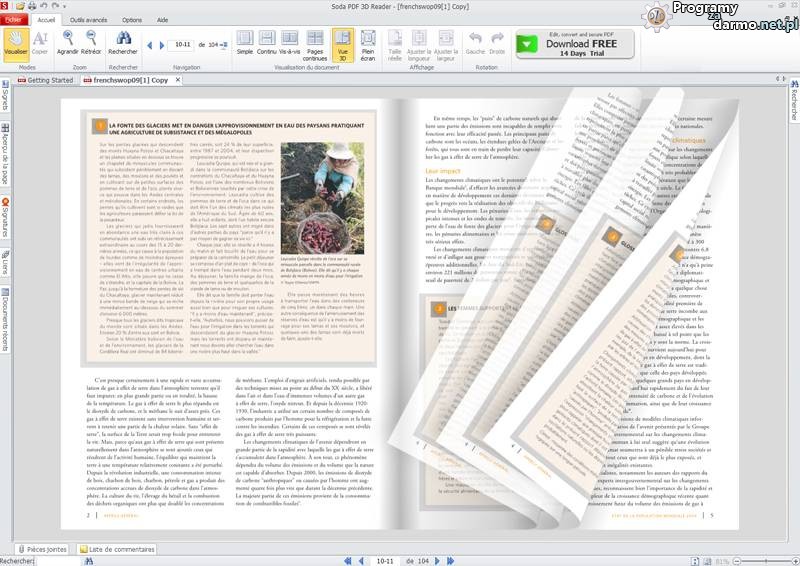Go to next page in status bar

(437, 561)
